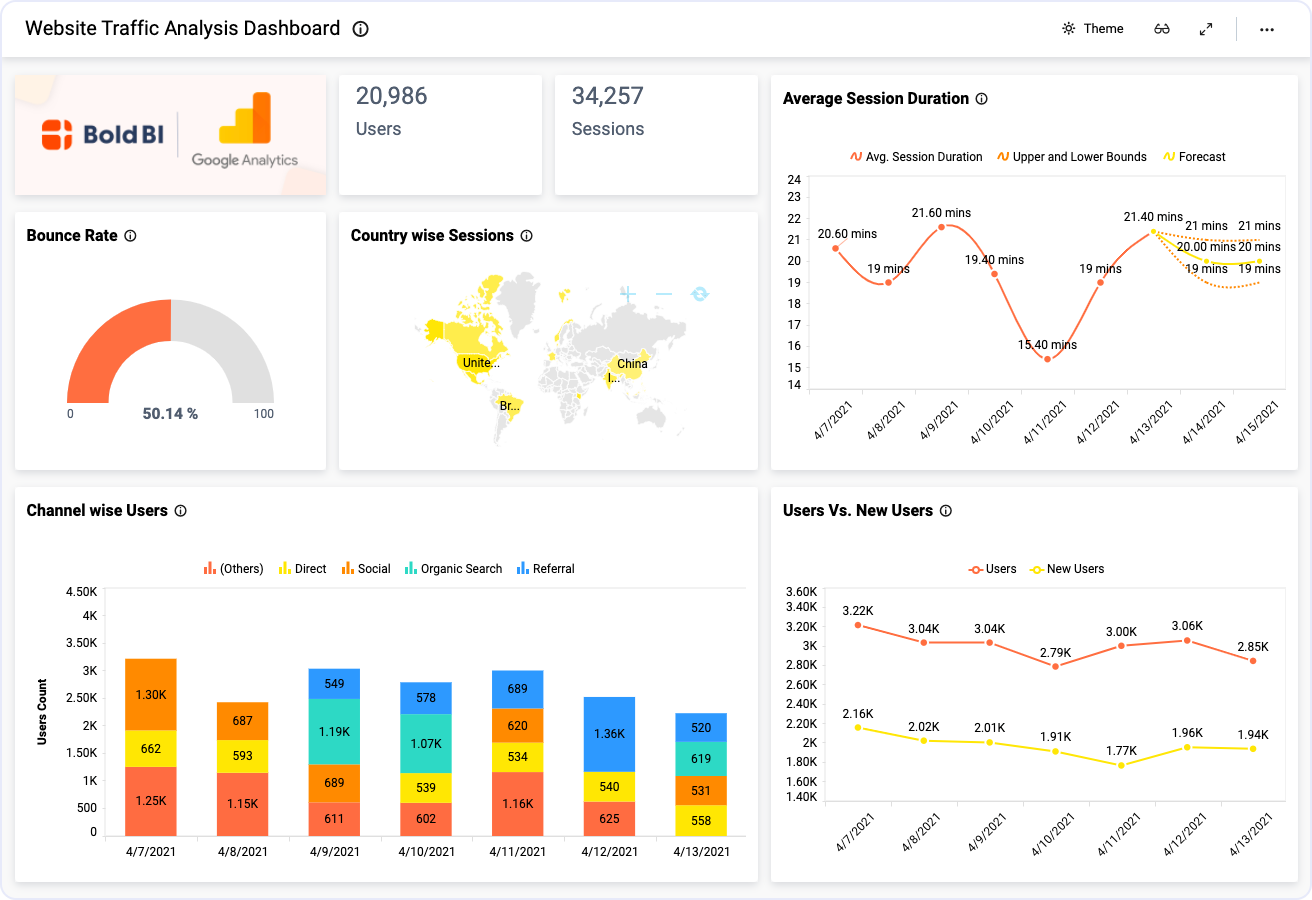
Task: Click the 1.16K (Others) bar segment
Action: pyautogui.click(x=517, y=804)
